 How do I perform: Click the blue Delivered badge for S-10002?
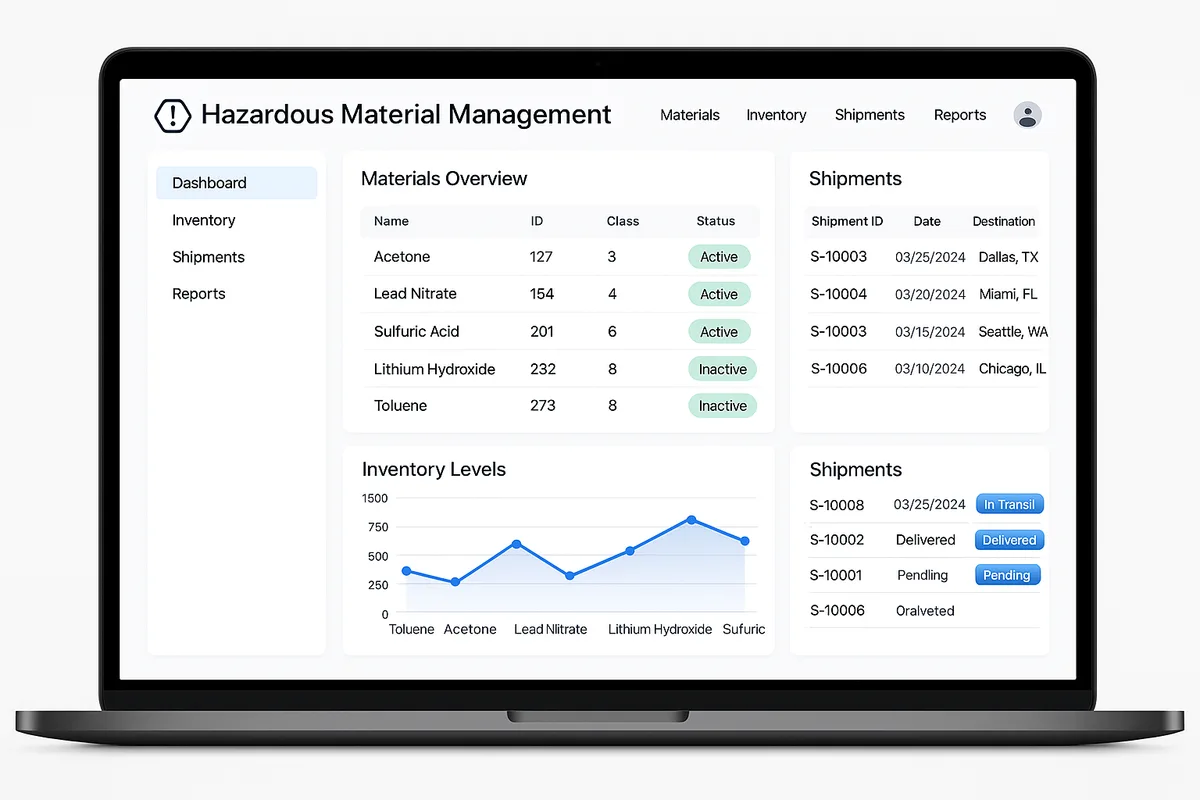tap(1009, 540)
